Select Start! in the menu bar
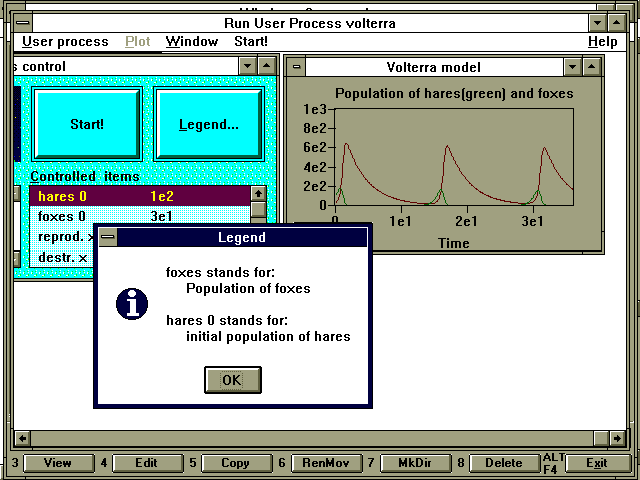Image resolution: width=640 pixels, height=480 pixels. click(x=250, y=41)
